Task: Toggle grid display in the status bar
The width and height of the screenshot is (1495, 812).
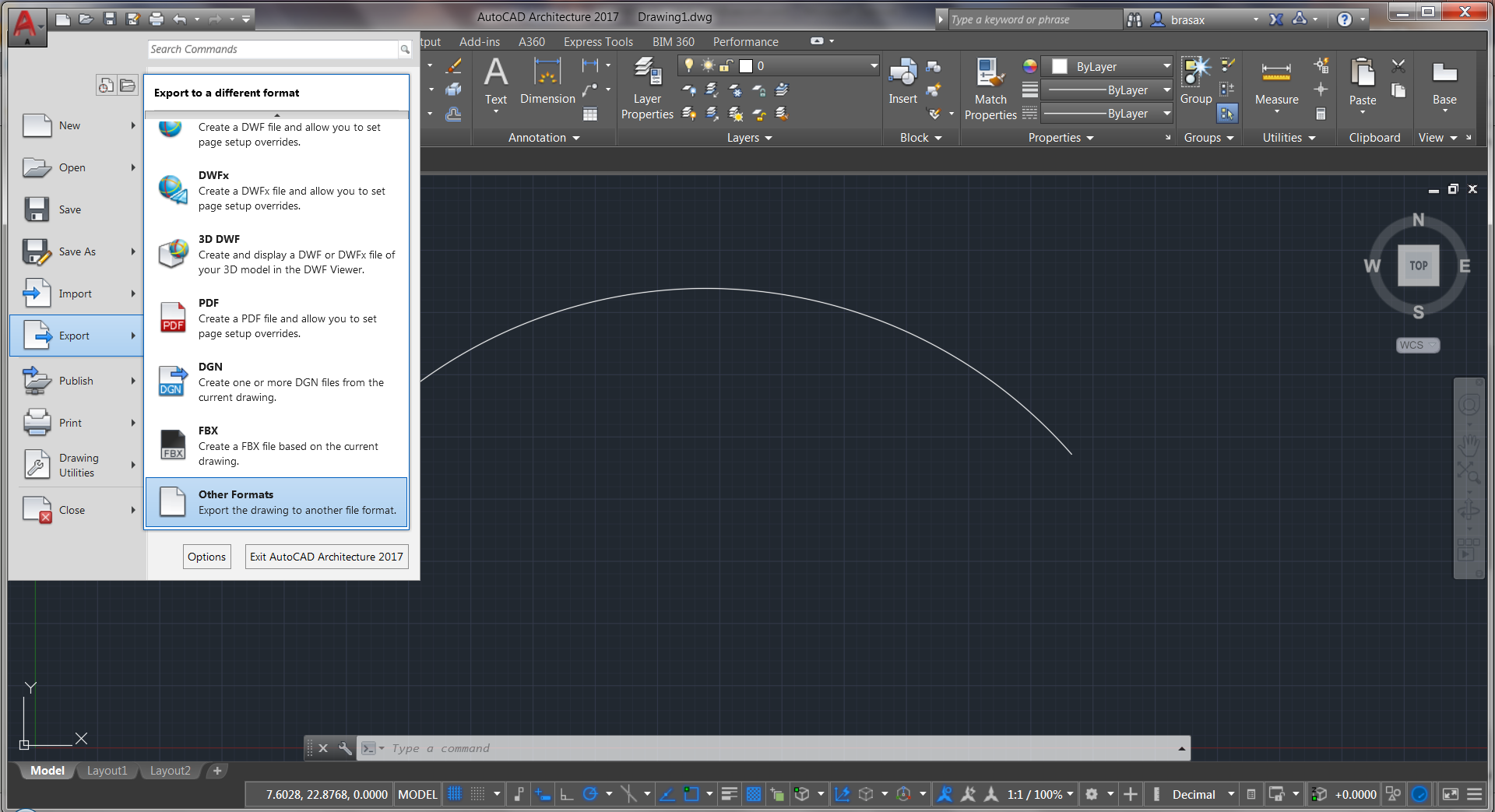Action: (x=455, y=794)
